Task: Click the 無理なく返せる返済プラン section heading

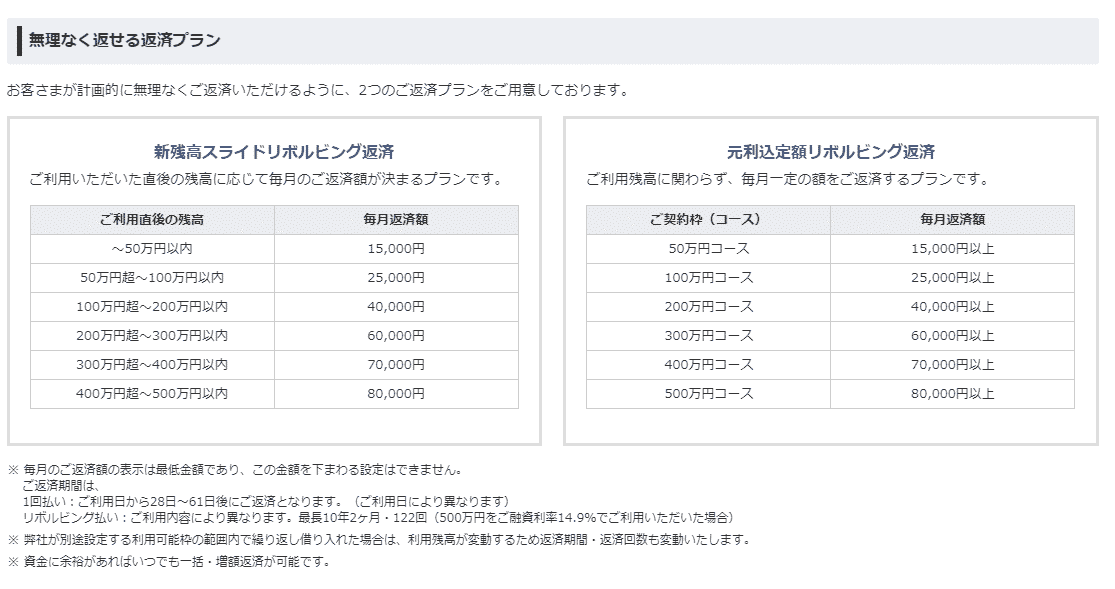Action: [124, 41]
